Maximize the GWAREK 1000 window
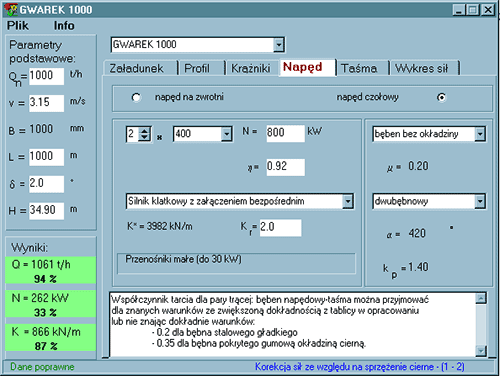The width and height of the screenshot is (500, 376). pyautogui.click(x=473, y=10)
